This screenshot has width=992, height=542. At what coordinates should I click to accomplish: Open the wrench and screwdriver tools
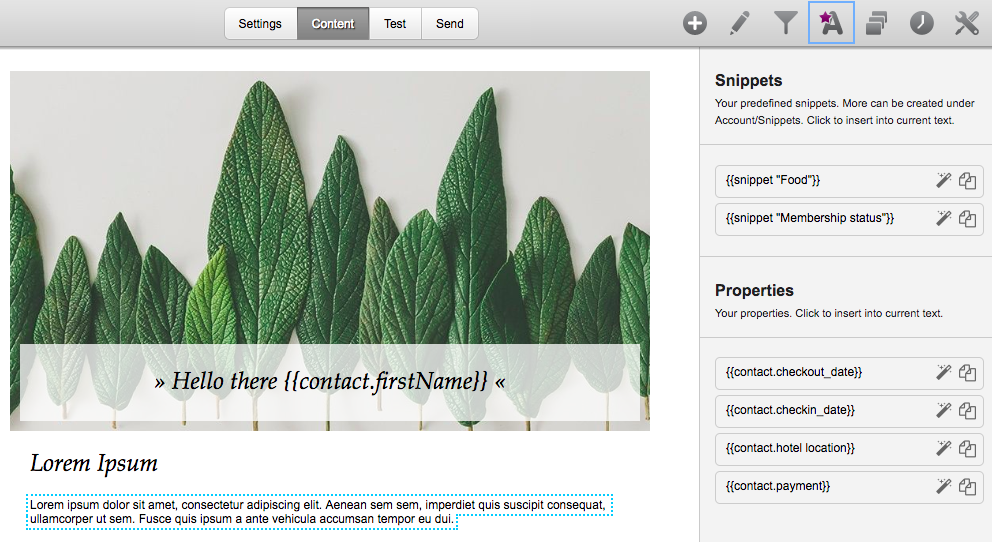[967, 23]
